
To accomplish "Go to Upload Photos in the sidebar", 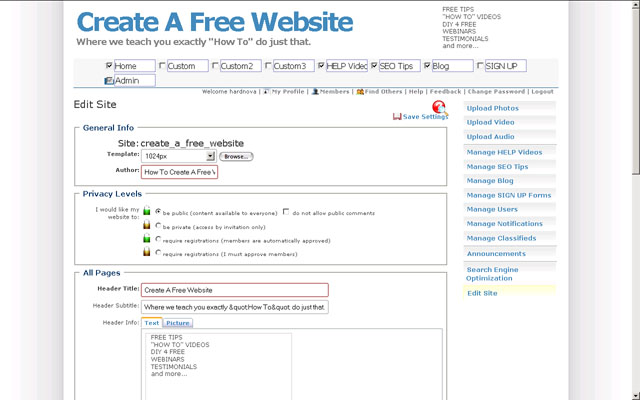I will tap(492, 108).
